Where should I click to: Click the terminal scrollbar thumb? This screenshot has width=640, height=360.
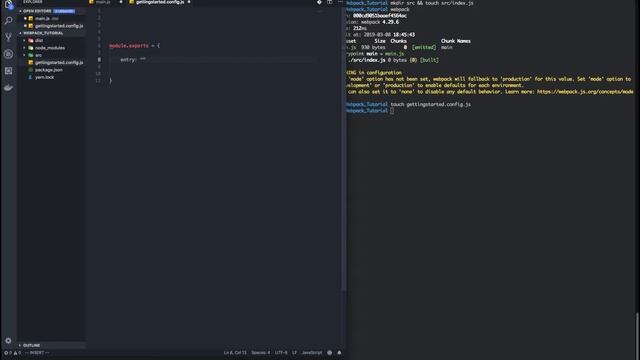(637, 336)
